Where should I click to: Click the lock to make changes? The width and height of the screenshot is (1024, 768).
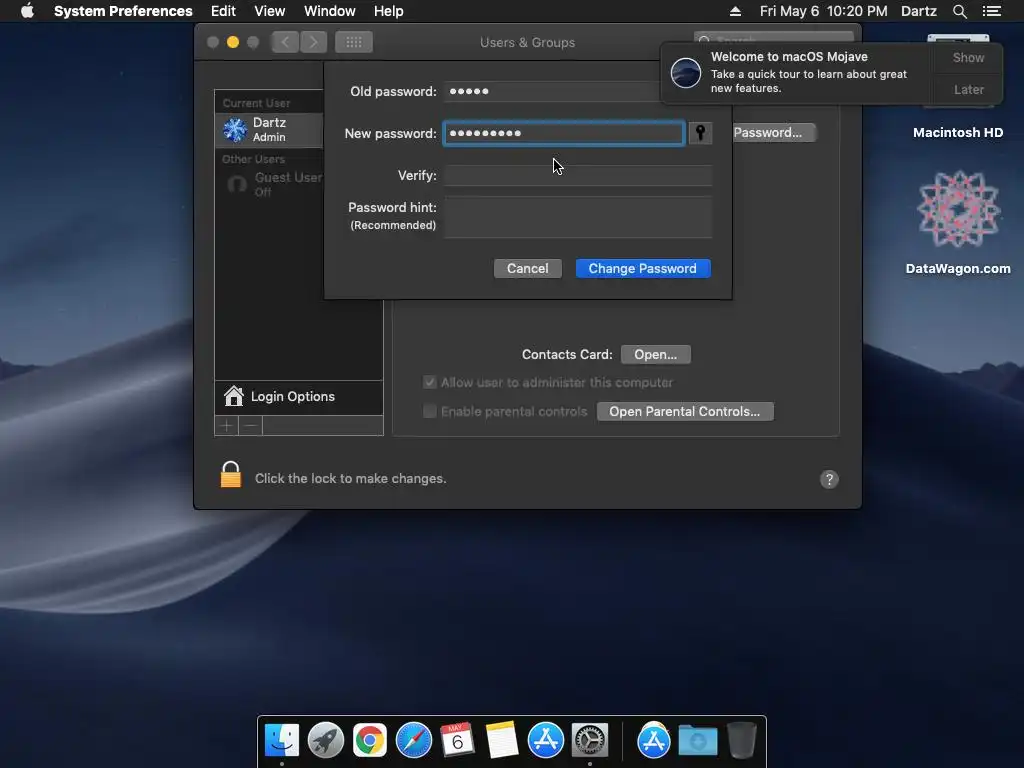pyautogui.click(x=231, y=475)
